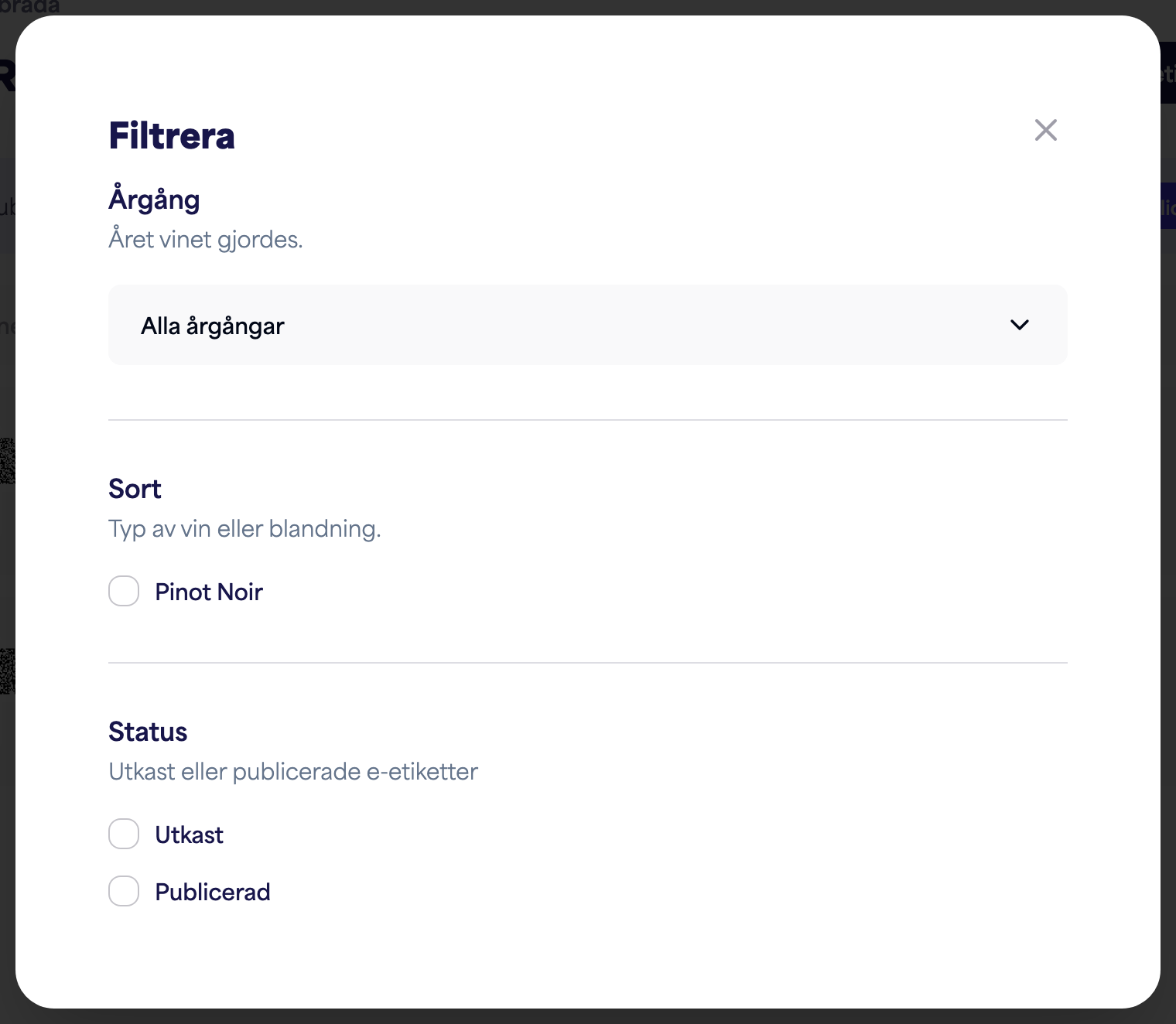Screen dimensions: 1176x1024
Task: Check the Pinot Noir checkbox
Action: (x=124, y=591)
